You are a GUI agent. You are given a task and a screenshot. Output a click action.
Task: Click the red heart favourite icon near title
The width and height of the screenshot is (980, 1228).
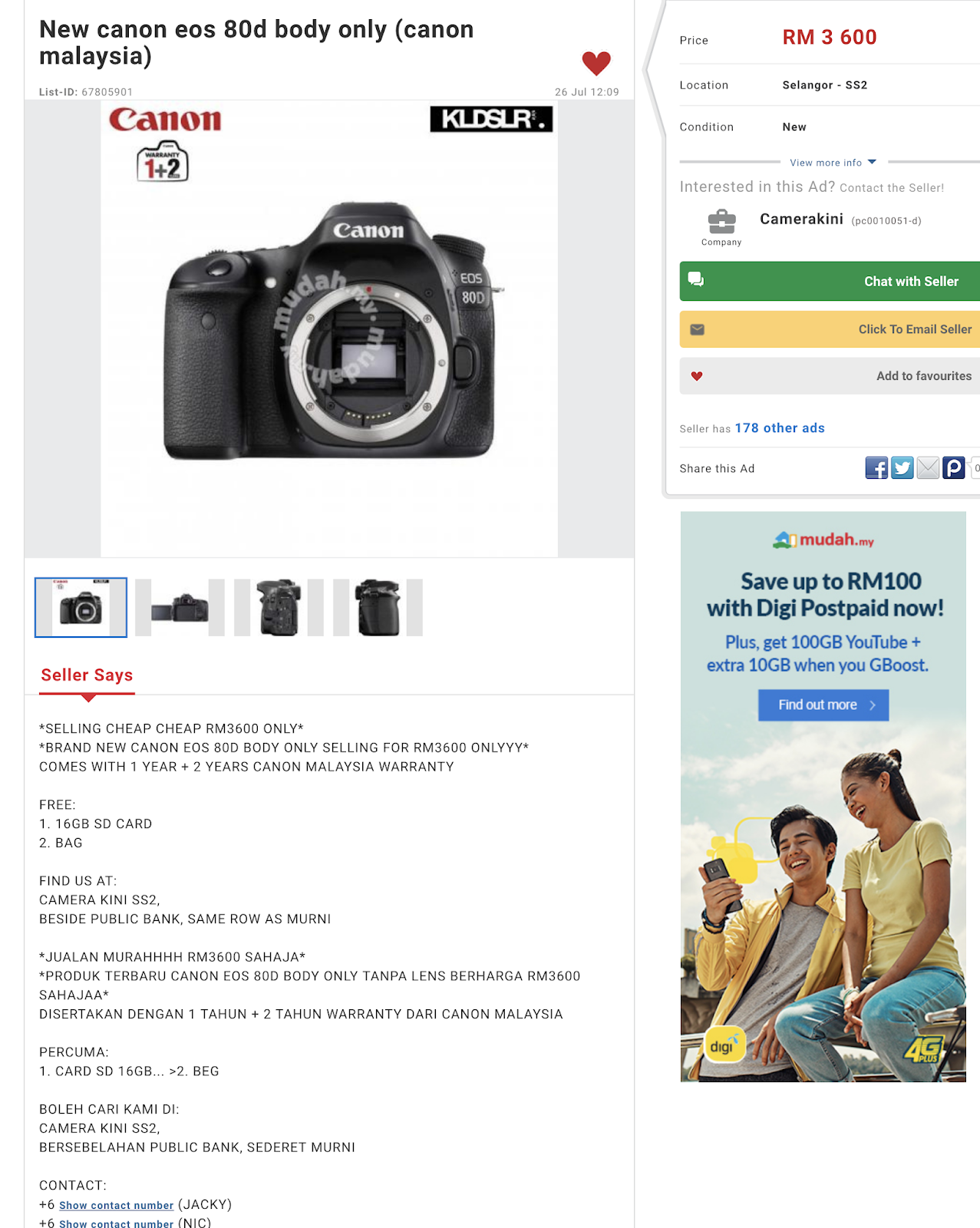pyautogui.click(x=596, y=63)
